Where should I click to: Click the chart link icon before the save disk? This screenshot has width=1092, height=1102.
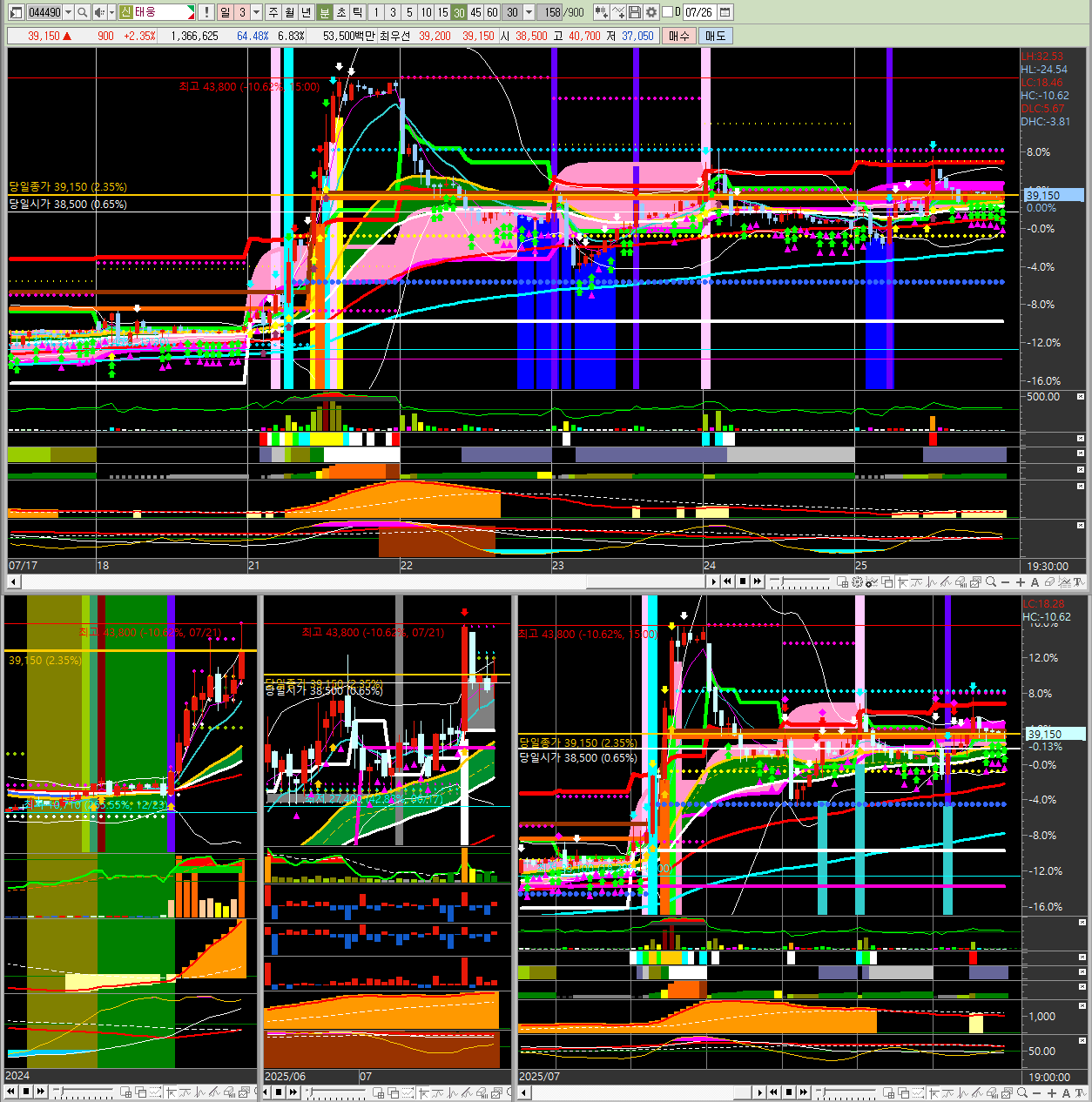[602, 12]
